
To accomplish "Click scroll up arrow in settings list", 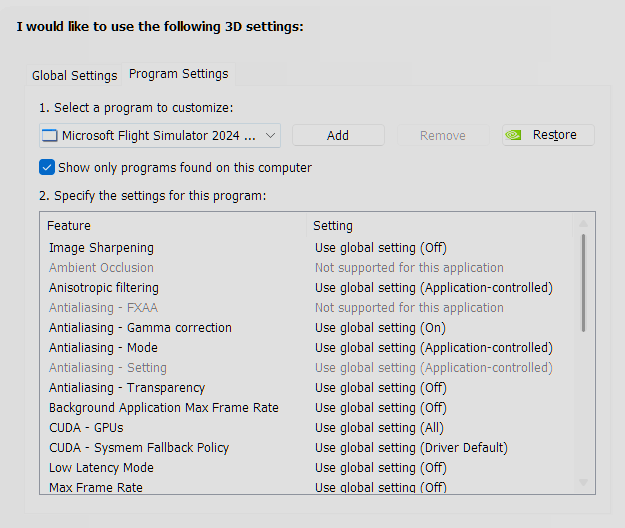I will tap(583, 224).
